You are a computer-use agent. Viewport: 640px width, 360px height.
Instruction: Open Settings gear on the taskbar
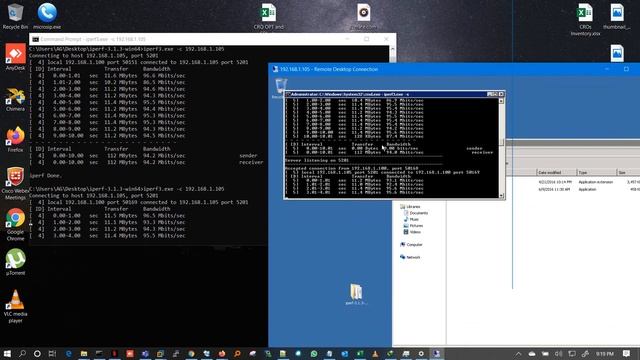pos(421,353)
